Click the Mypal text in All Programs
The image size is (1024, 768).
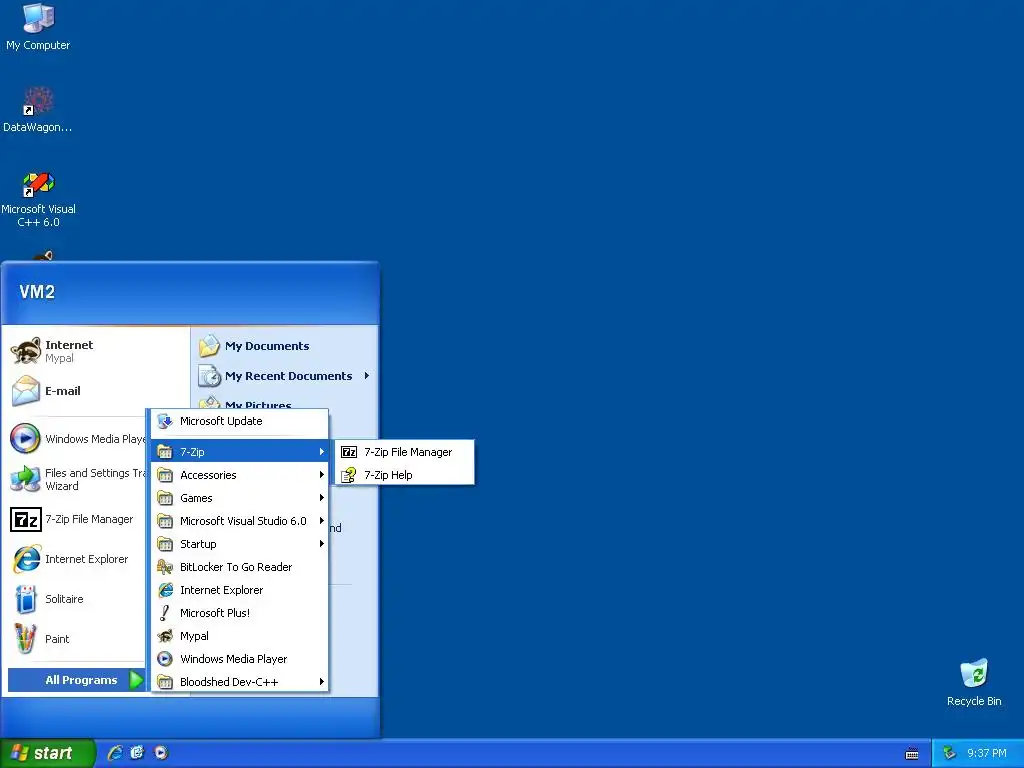[x=194, y=636]
